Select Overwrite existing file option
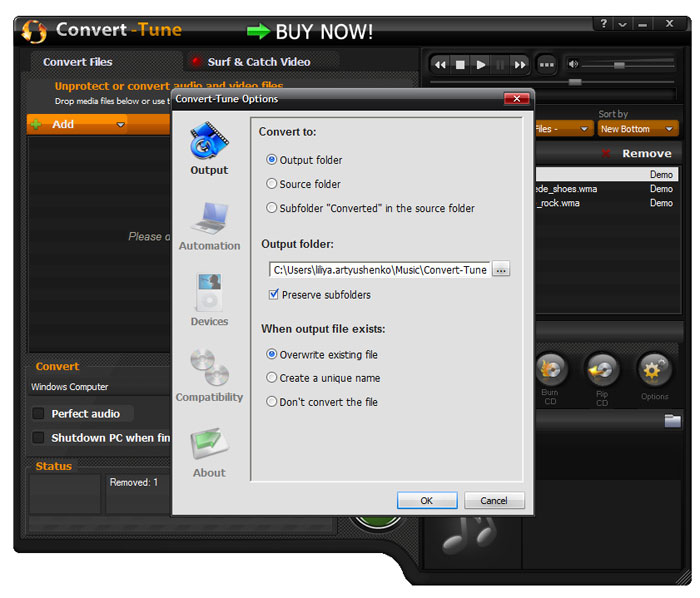 click(x=271, y=354)
